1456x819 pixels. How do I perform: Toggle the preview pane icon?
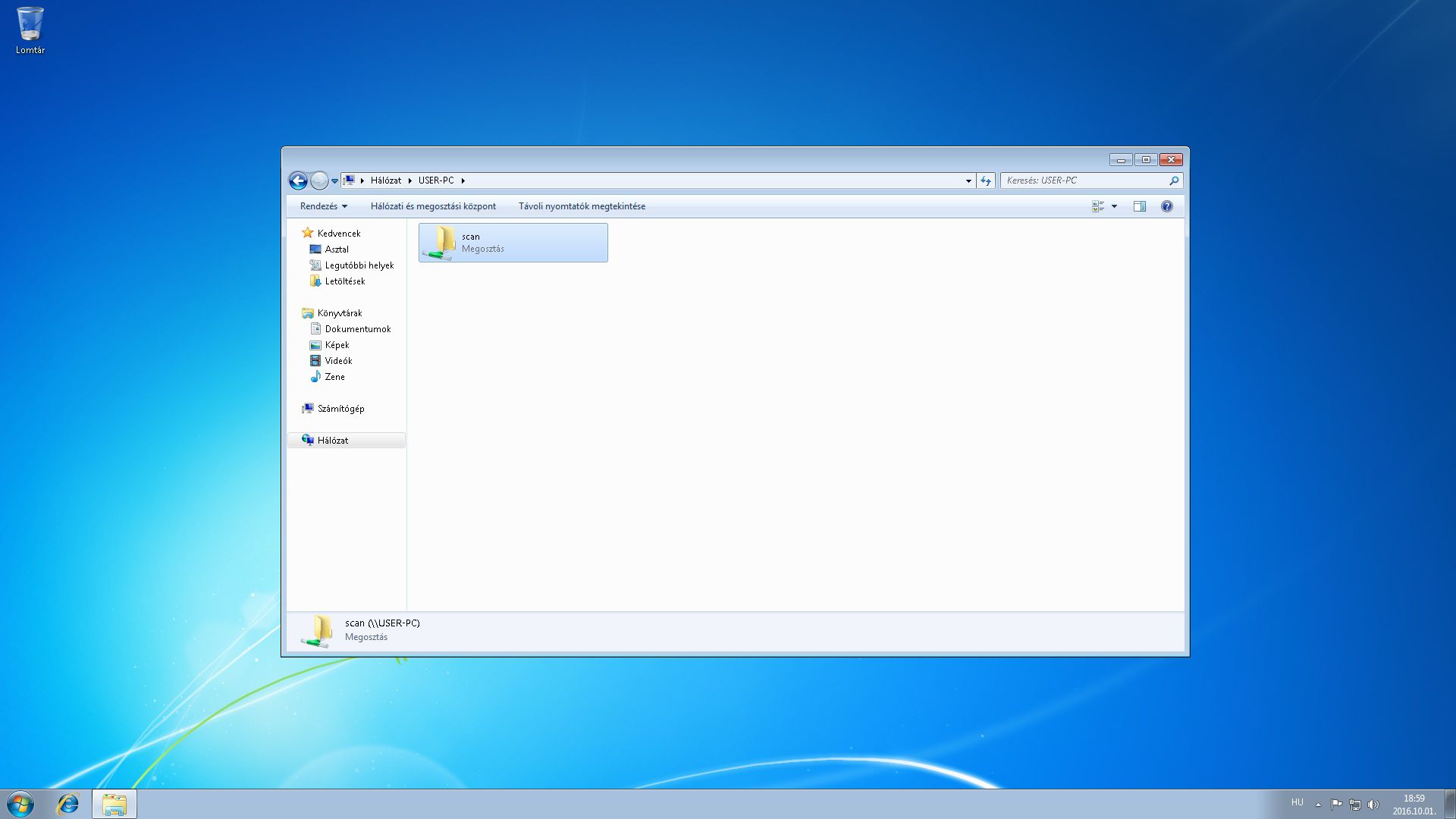click(x=1139, y=206)
